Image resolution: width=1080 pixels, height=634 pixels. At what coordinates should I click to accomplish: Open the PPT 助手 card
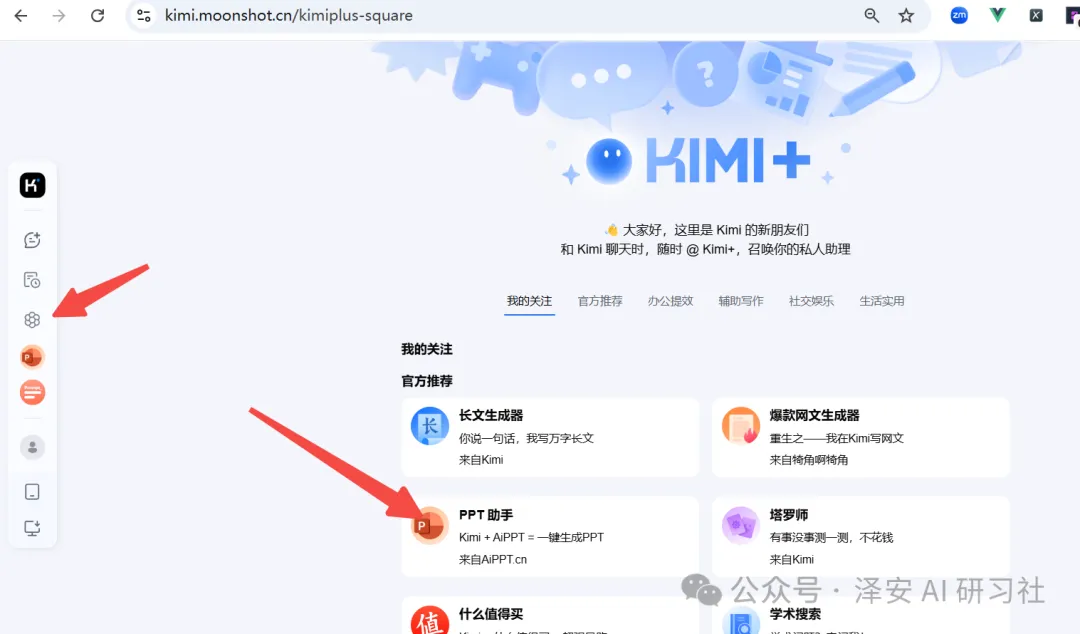coord(550,536)
